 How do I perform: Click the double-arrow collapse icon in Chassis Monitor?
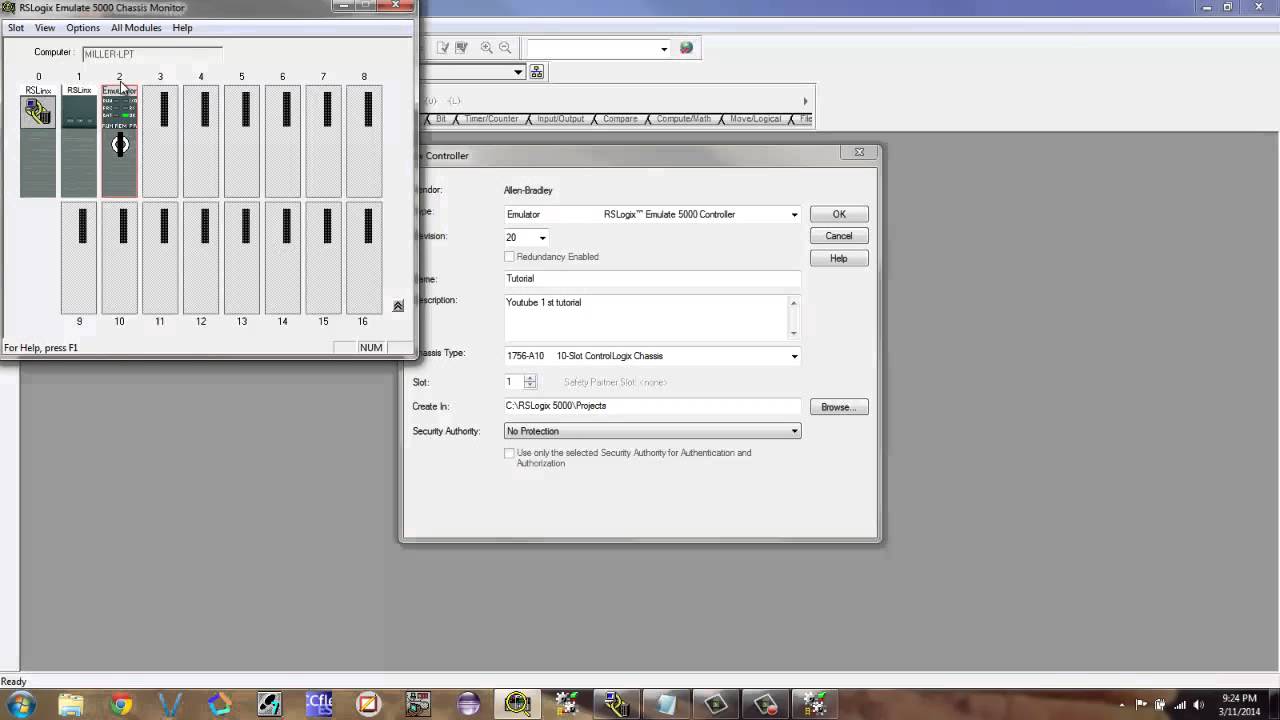tap(398, 306)
